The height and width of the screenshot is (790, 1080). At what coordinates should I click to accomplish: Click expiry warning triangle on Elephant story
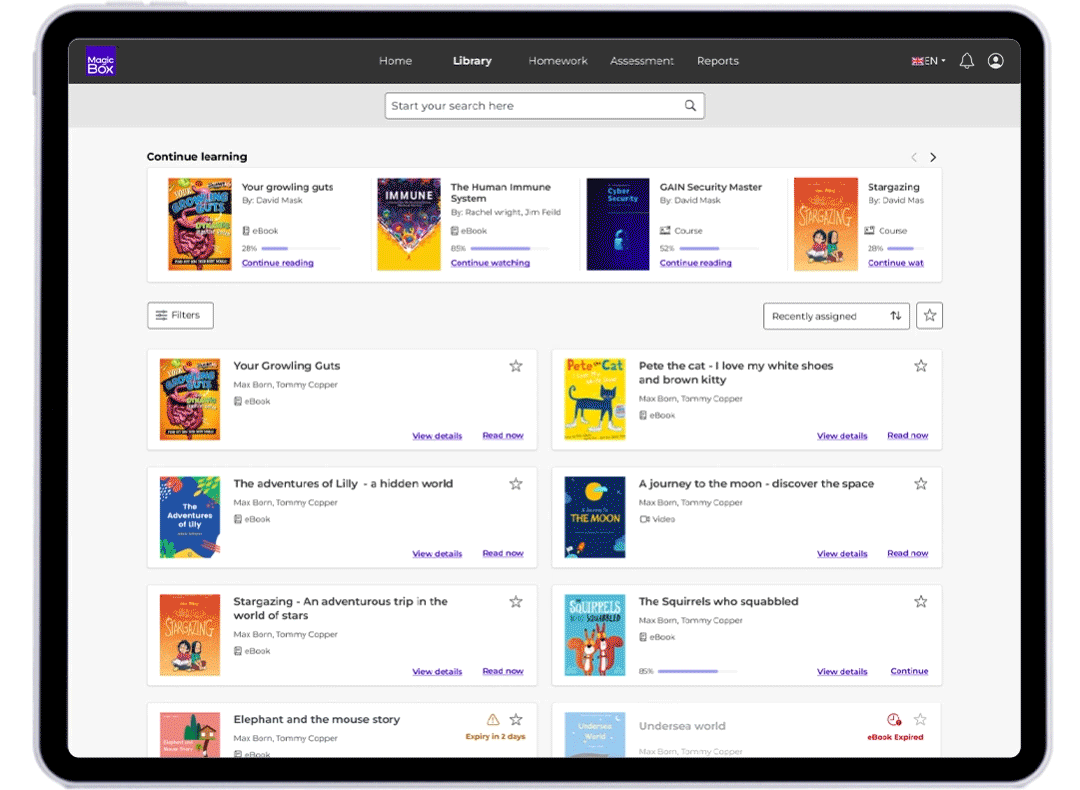pos(492,719)
